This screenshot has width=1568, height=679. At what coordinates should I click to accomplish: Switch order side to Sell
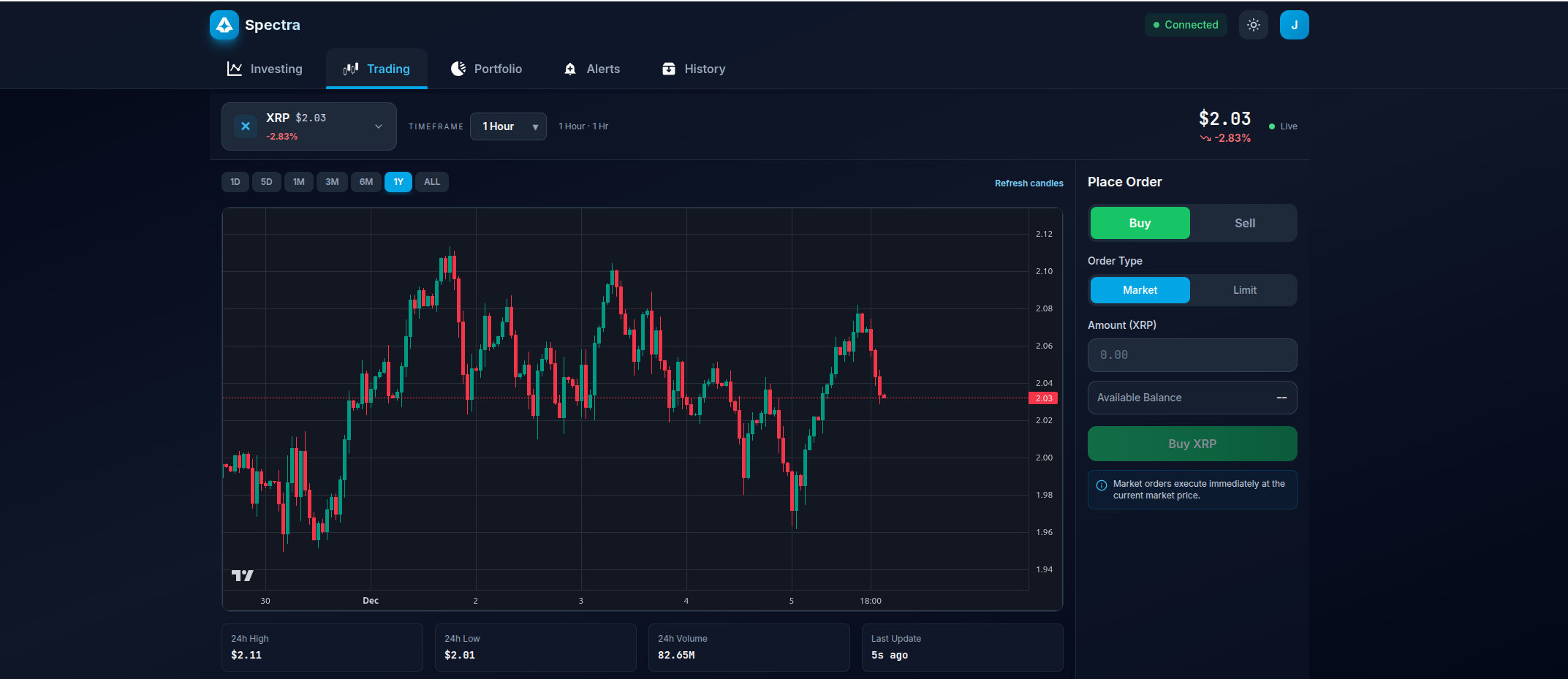1245,223
